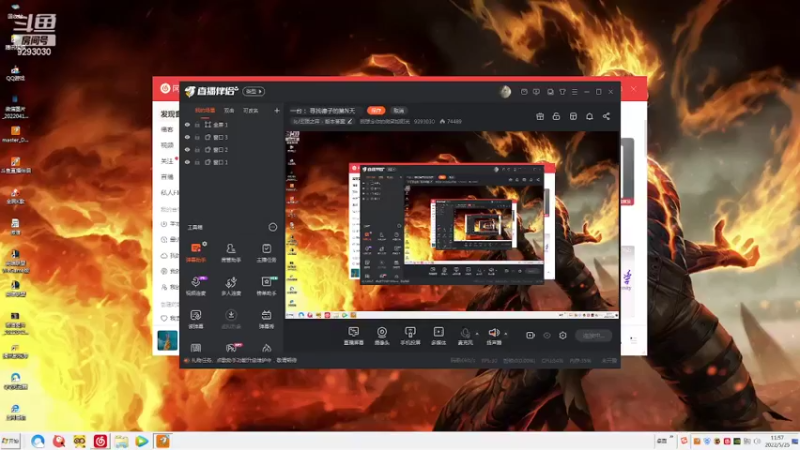The image size is (800, 450).
Task: Click the record icon beside the gear
Action: pyautogui.click(x=530, y=335)
